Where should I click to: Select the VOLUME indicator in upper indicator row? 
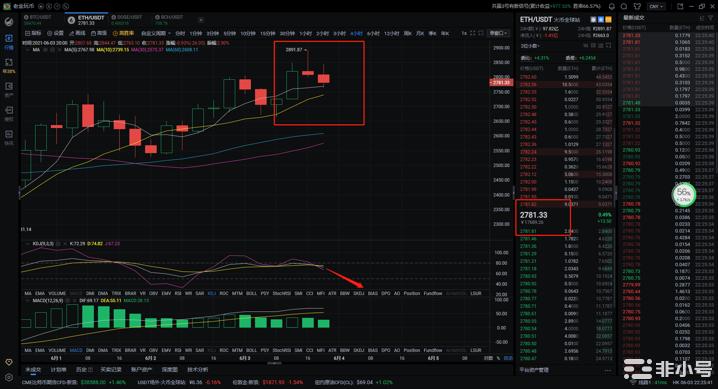click(x=57, y=293)
